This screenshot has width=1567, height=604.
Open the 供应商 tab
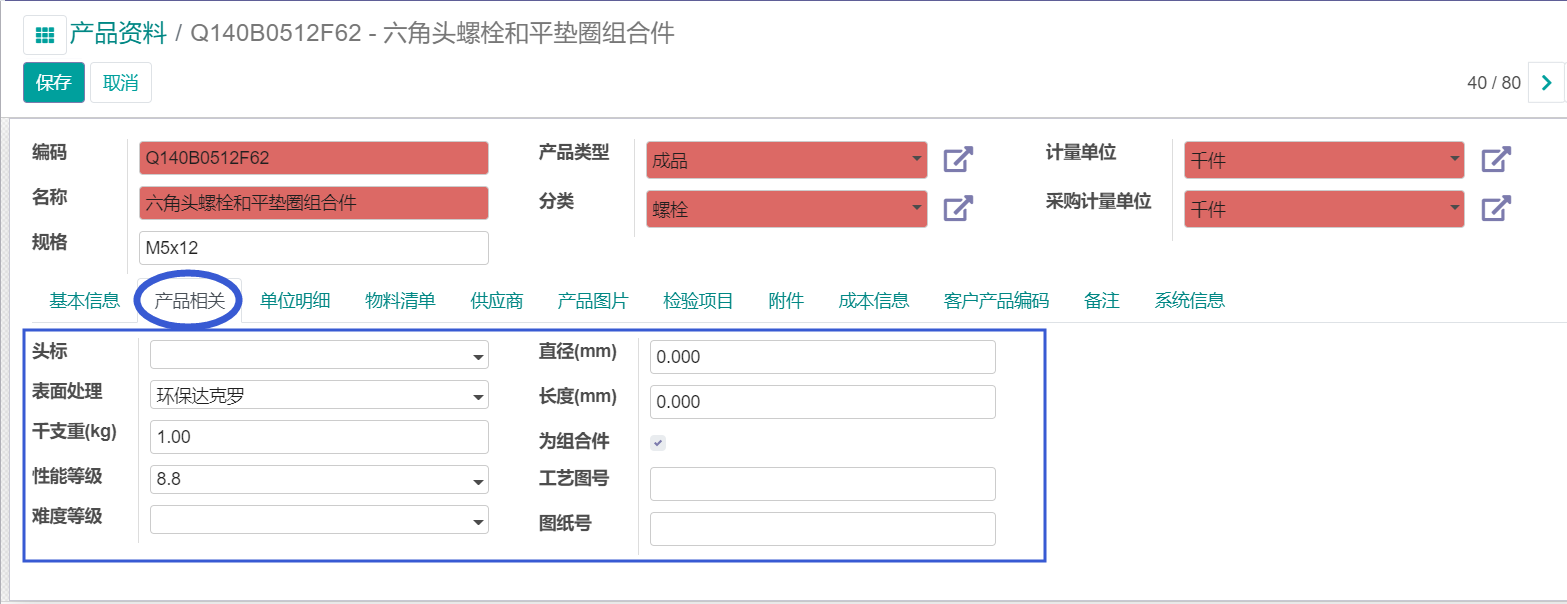click(x=497, y=301)
